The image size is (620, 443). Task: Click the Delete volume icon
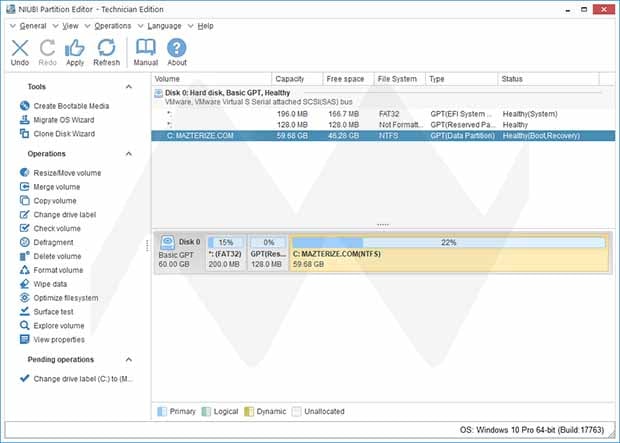click(x=25, y=256)
